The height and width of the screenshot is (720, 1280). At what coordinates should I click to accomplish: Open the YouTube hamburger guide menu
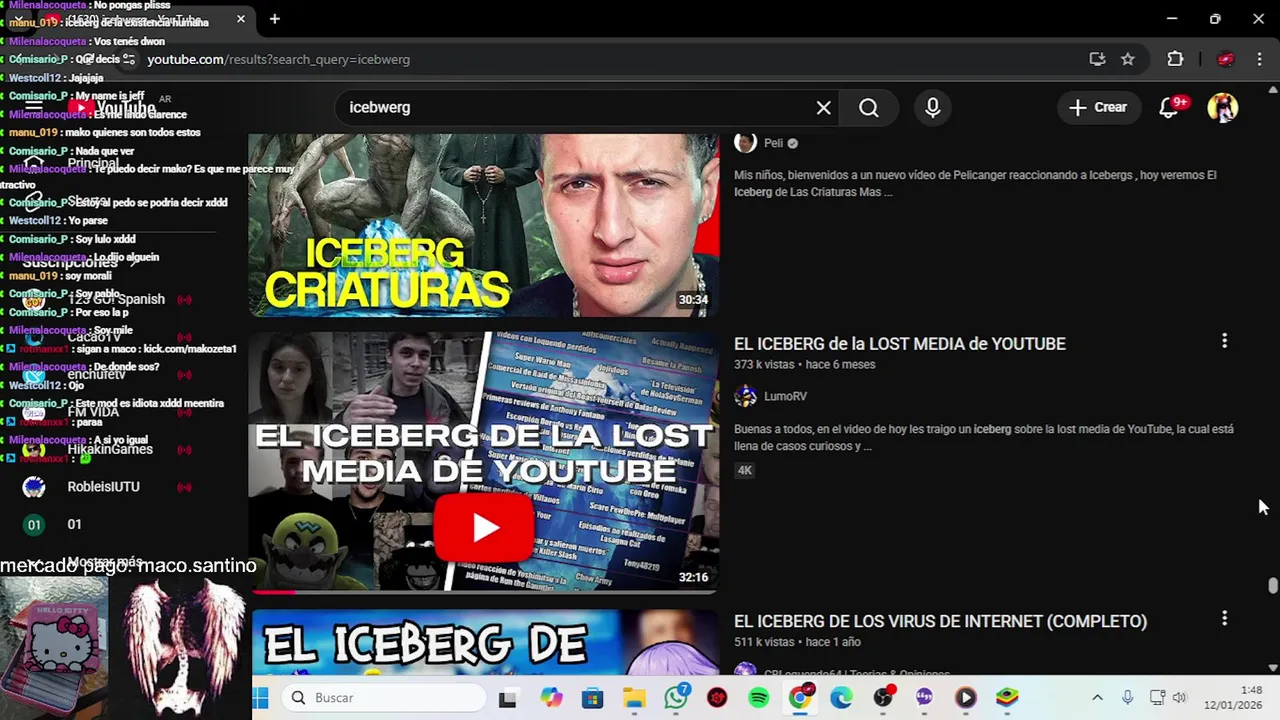[33, 107]
